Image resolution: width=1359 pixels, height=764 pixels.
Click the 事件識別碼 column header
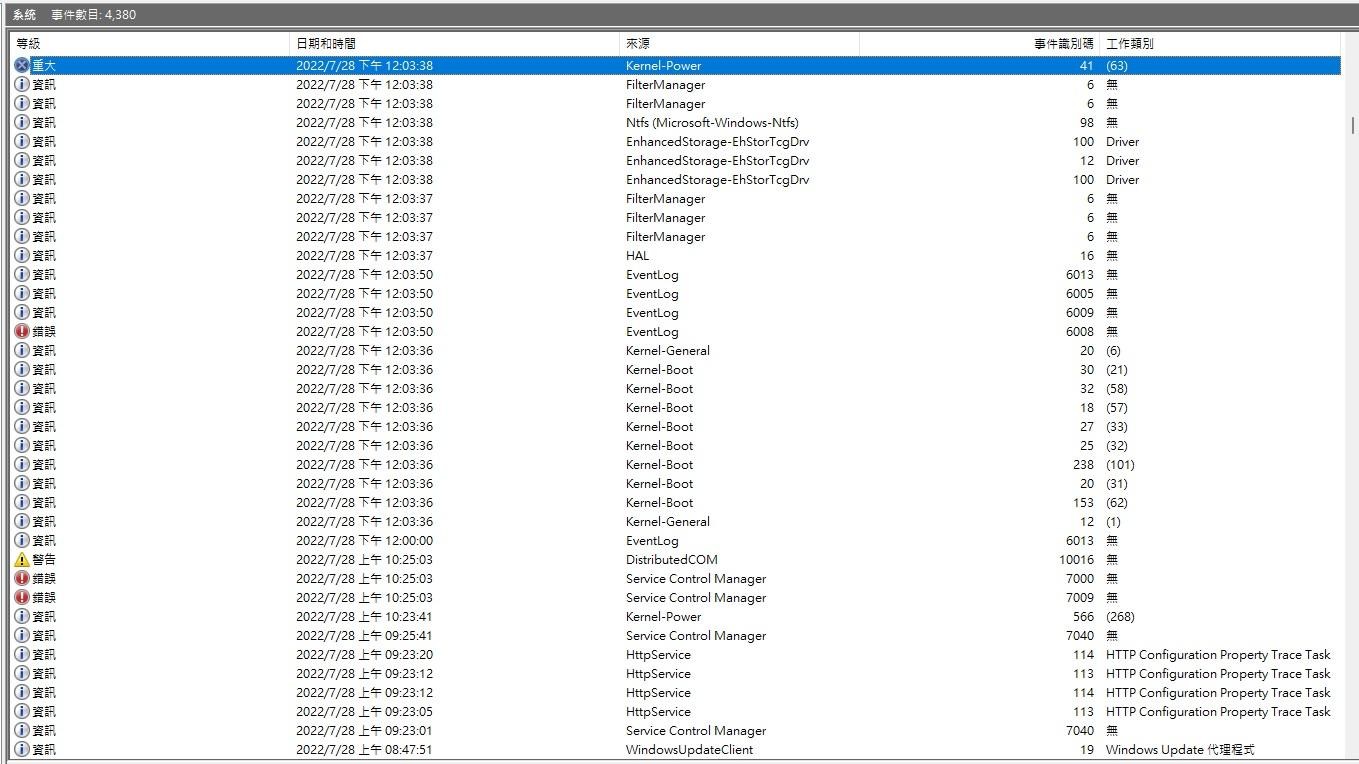1064,44
